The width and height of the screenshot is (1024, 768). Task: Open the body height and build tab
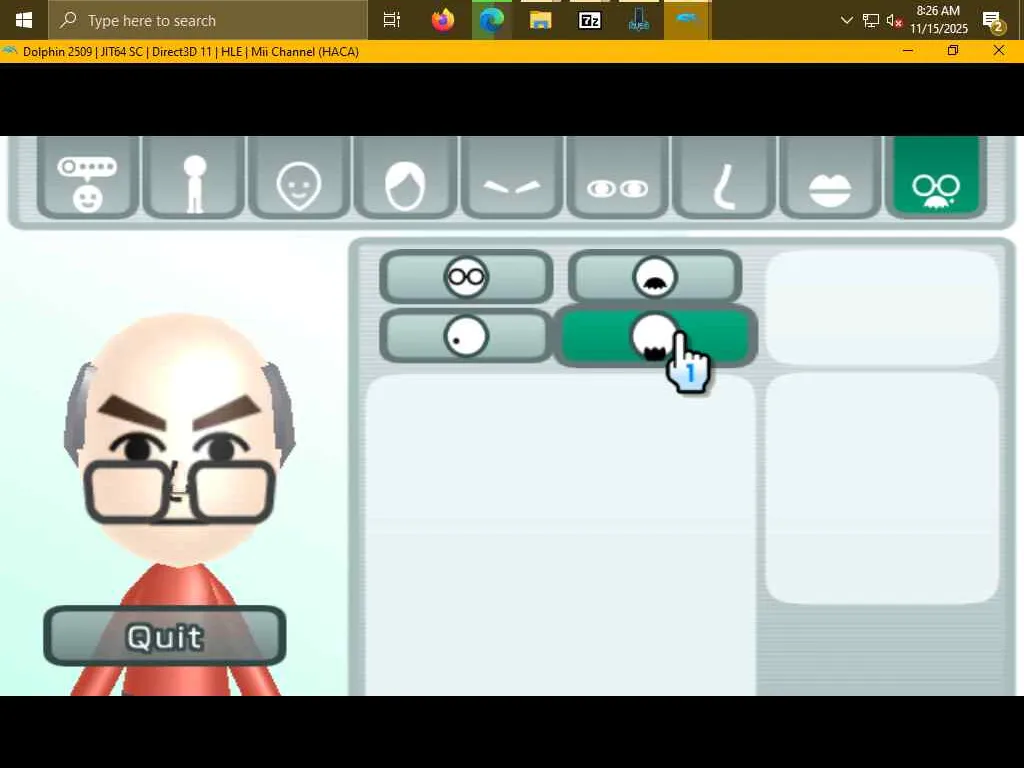[x=194, y=176]
